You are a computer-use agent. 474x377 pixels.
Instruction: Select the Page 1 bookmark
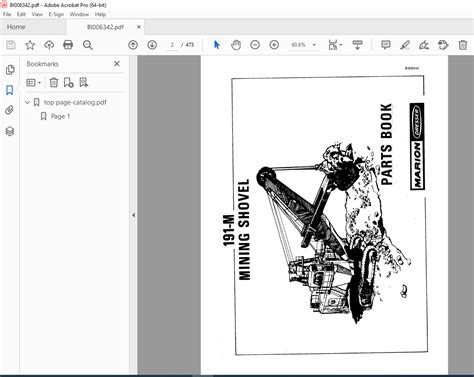(x=60, y=116)
